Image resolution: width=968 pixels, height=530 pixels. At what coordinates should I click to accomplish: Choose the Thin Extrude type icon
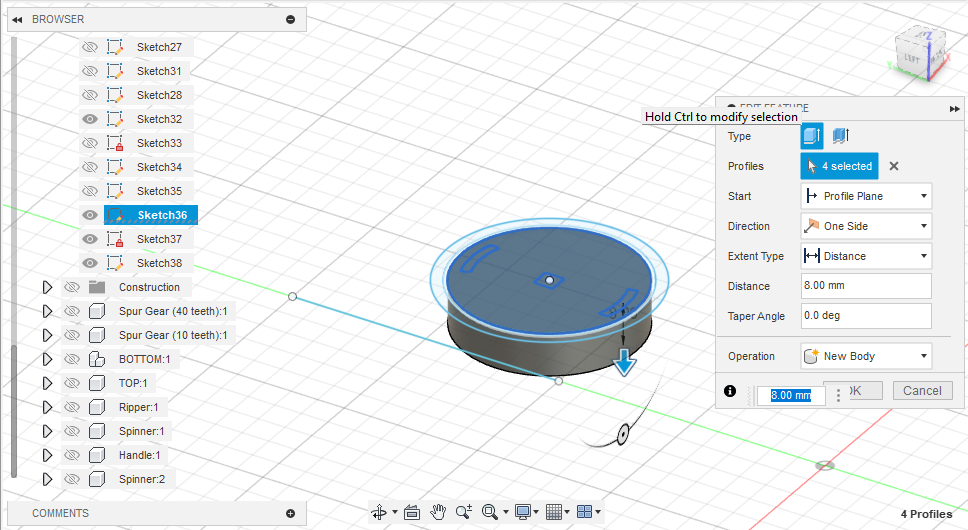tap(841, 136)
